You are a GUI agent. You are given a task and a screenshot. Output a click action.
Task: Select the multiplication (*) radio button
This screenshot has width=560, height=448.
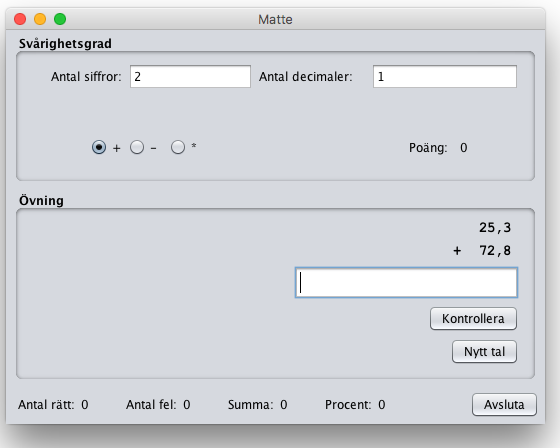pos(178,147)
